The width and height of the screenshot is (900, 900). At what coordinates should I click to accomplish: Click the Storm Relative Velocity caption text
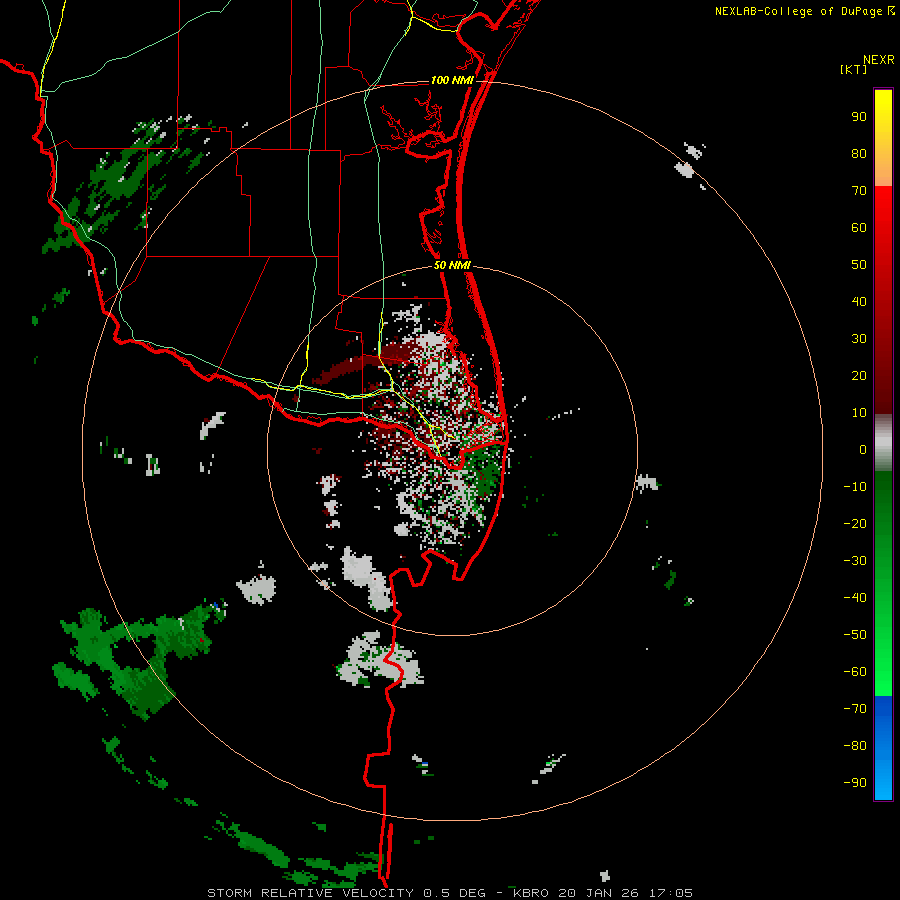click(449, 893)
